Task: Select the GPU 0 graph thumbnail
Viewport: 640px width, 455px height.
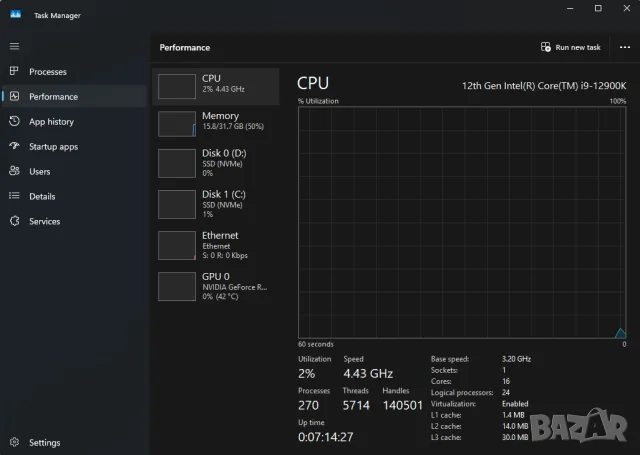Action: pyautogui.click(x=177, y=286)
